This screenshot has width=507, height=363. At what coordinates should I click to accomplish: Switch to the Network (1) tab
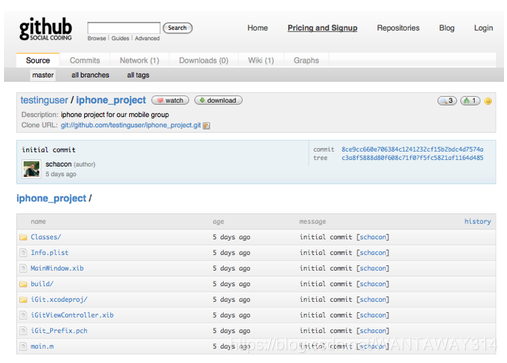139,60
